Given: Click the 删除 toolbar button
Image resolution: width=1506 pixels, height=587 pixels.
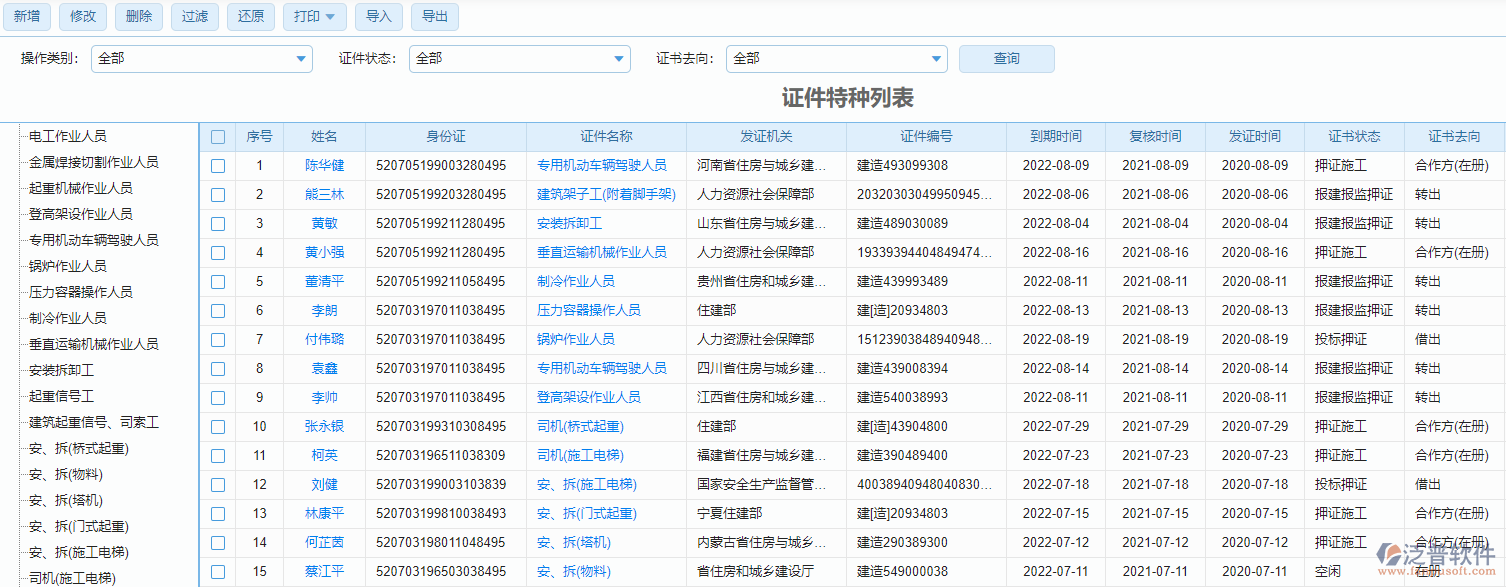Looking at the screenshot, I should click(x=138, y=16).
